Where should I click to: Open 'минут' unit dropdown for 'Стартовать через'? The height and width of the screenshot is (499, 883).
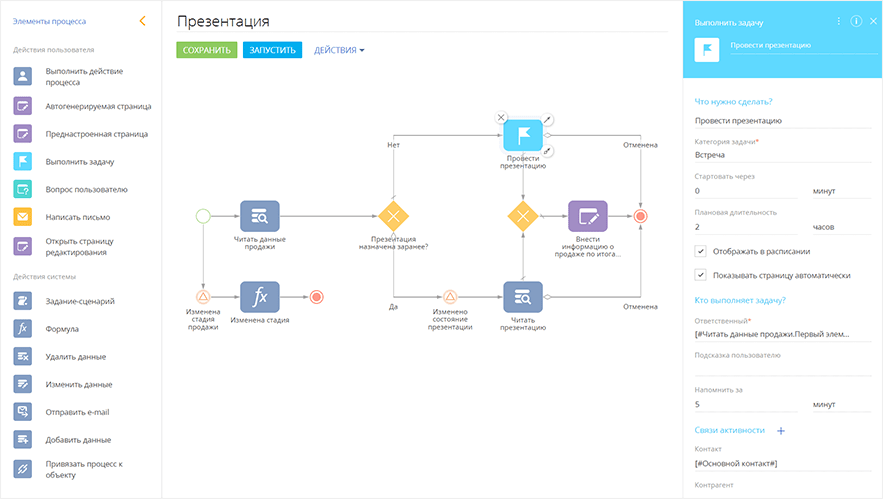pyautogui.click(x=842, y=191)
